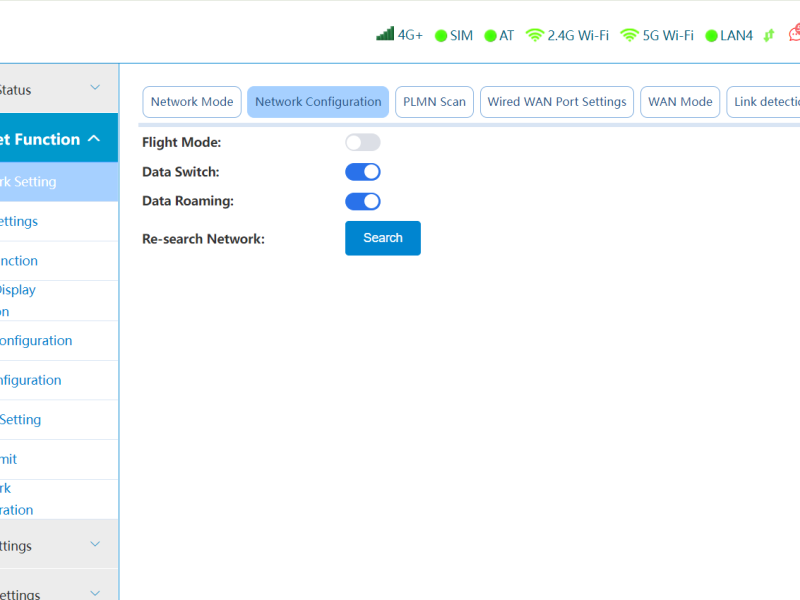Click the green SIM status indicator
The image size is (800, 600).
tap(441, 36)
